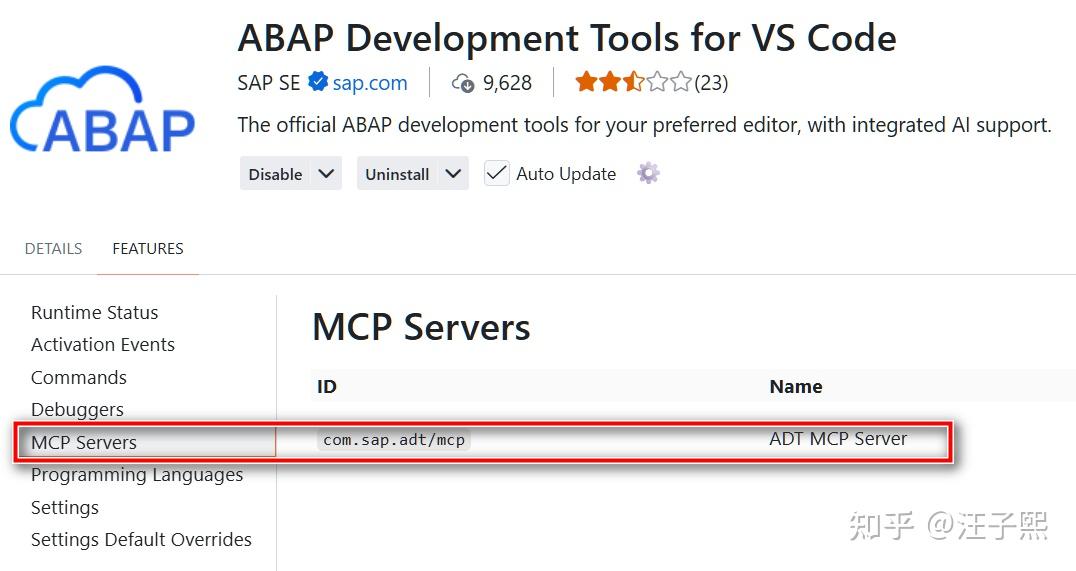
Task: Click the Name column header
Action: pos(796,386)
